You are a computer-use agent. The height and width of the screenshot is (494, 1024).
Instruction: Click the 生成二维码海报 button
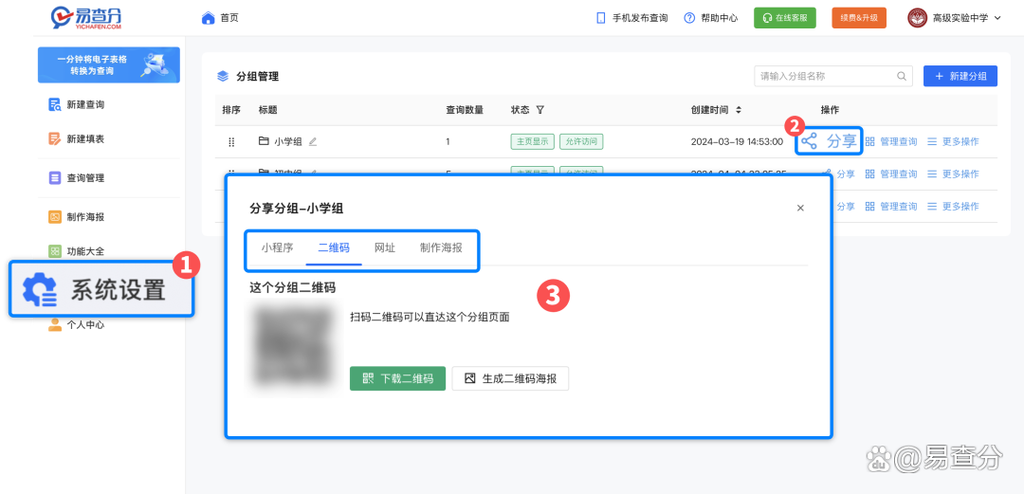(510, 378)
